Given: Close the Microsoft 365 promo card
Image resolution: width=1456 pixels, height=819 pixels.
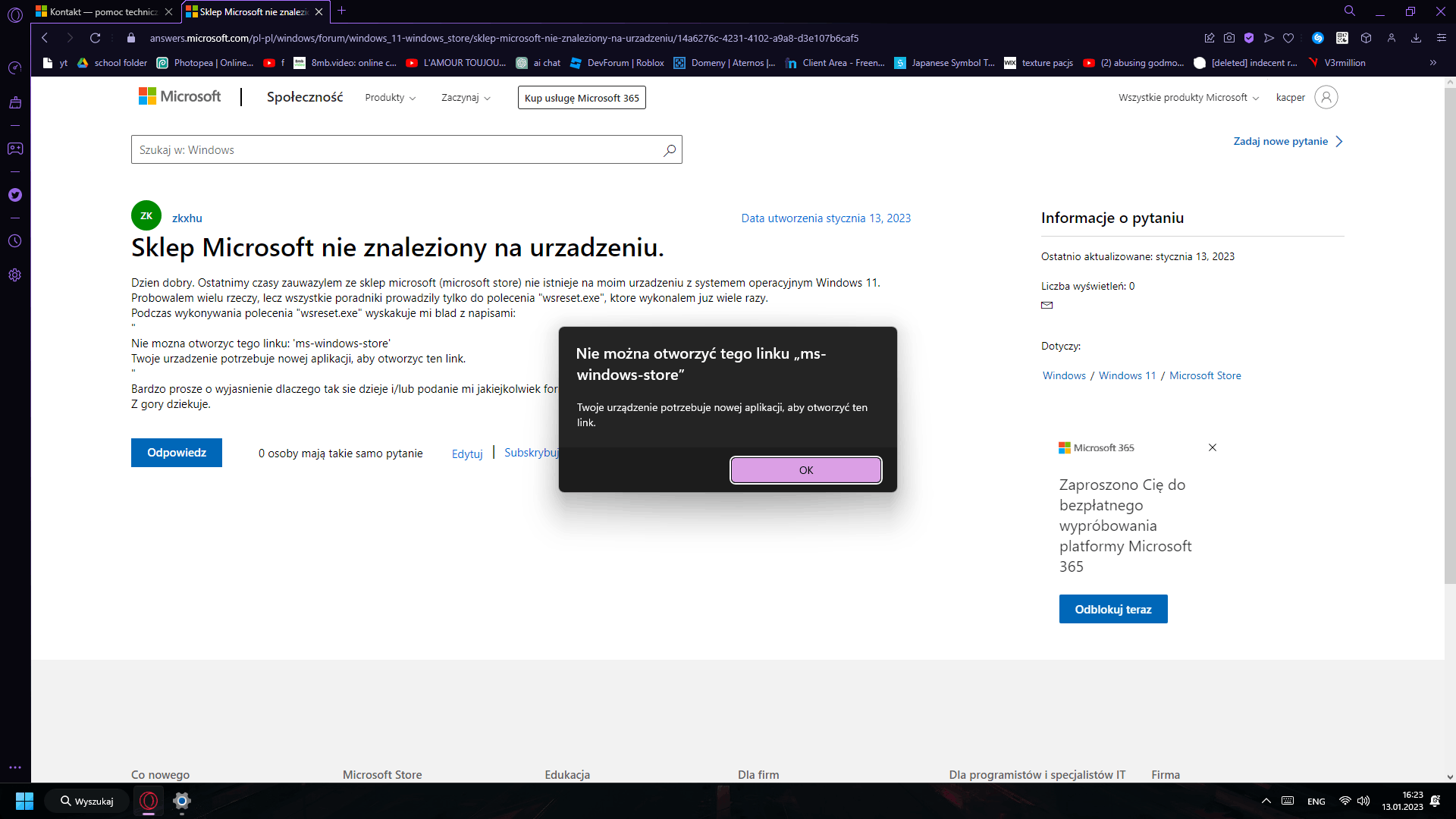Looking at the screenshot, I should [1212, 447].
